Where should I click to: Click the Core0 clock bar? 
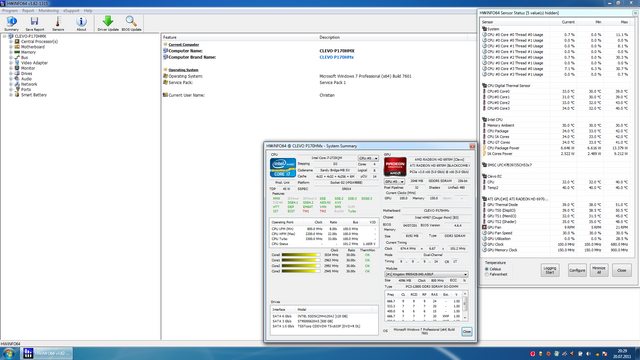pyautogui.click(x=300, y=255)
